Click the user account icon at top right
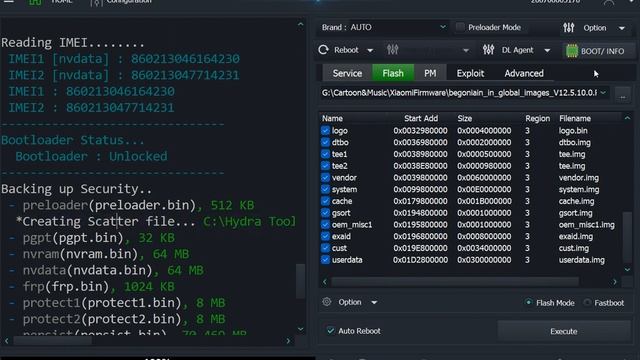 tap(609, 2)
